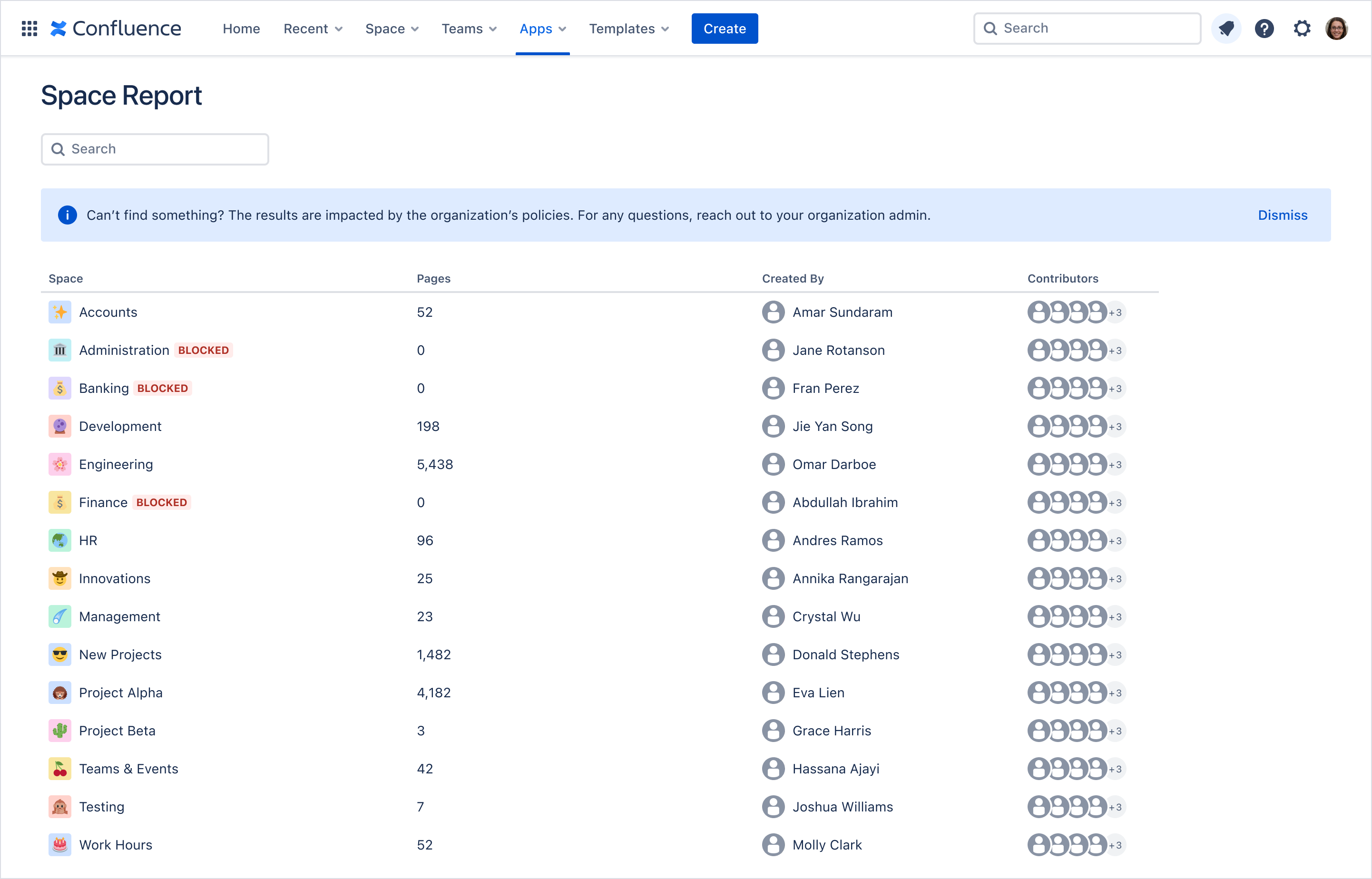This screenshot has width=1372, height=879.
Task: Click the Confluence logo
Action: [x=116, y=29]
